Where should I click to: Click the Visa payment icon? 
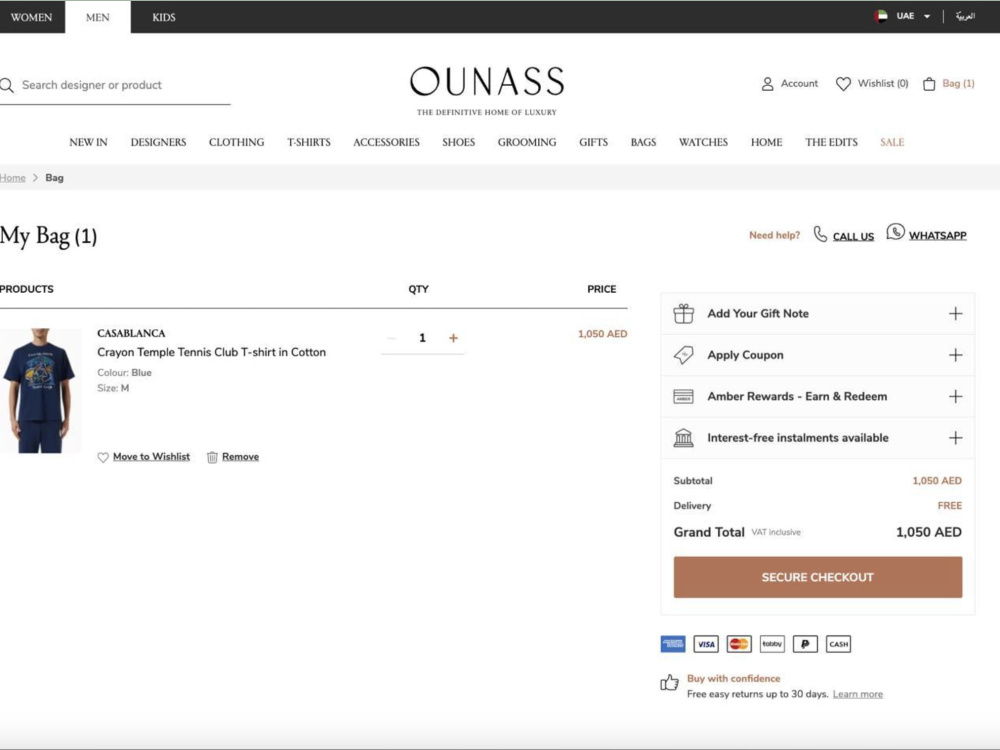point(706,644)
